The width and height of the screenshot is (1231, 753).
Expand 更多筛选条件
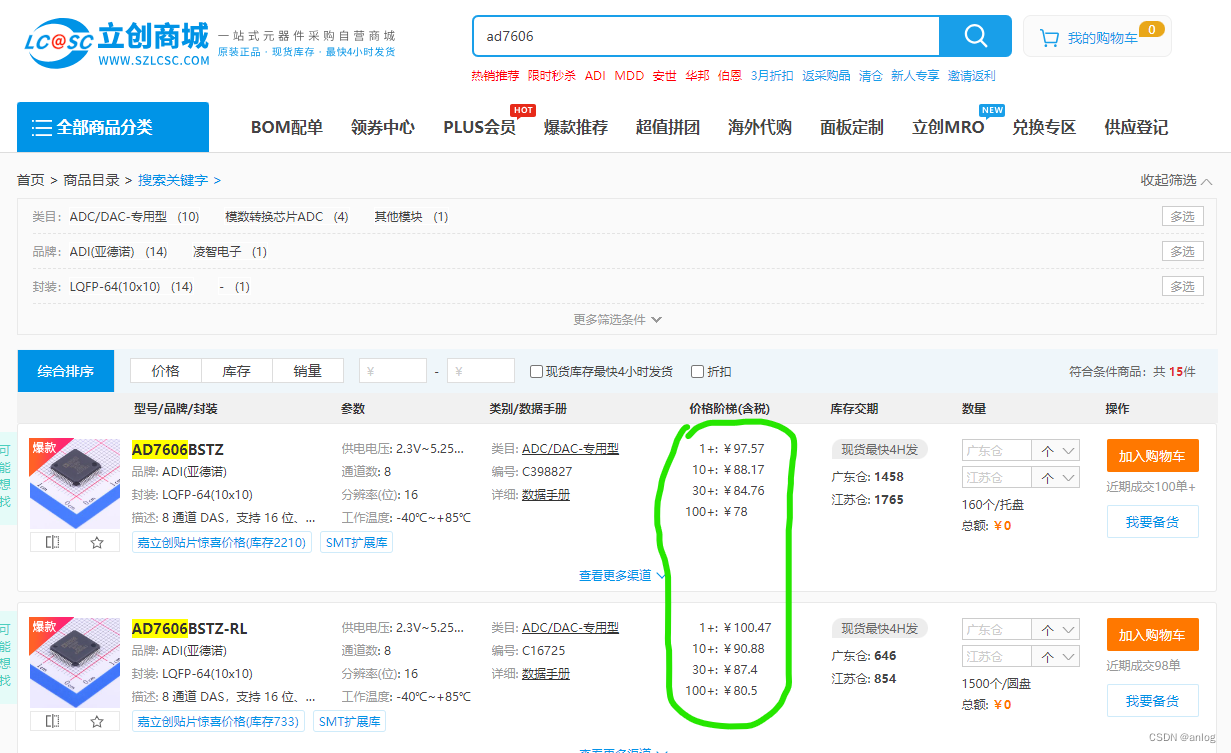tap(617, 320)
